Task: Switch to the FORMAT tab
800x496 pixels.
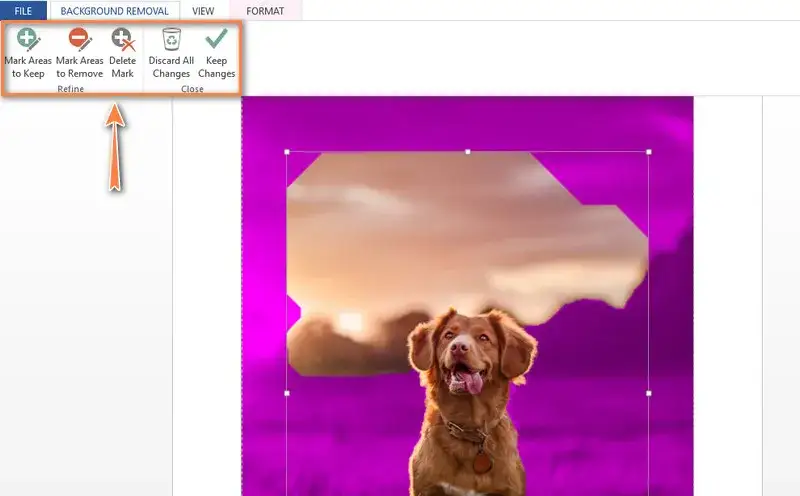Action: 265,11
